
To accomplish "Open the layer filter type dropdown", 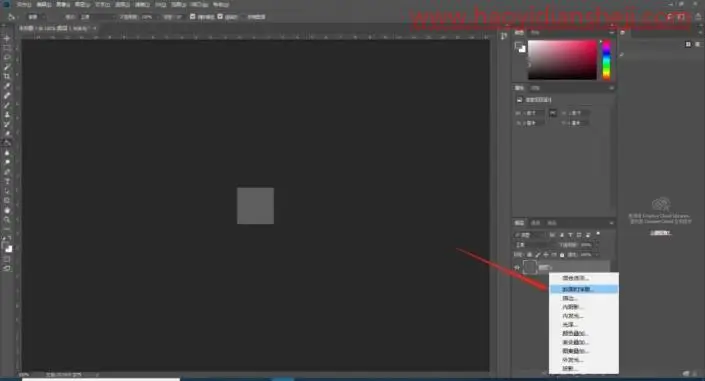I will 530,235.
